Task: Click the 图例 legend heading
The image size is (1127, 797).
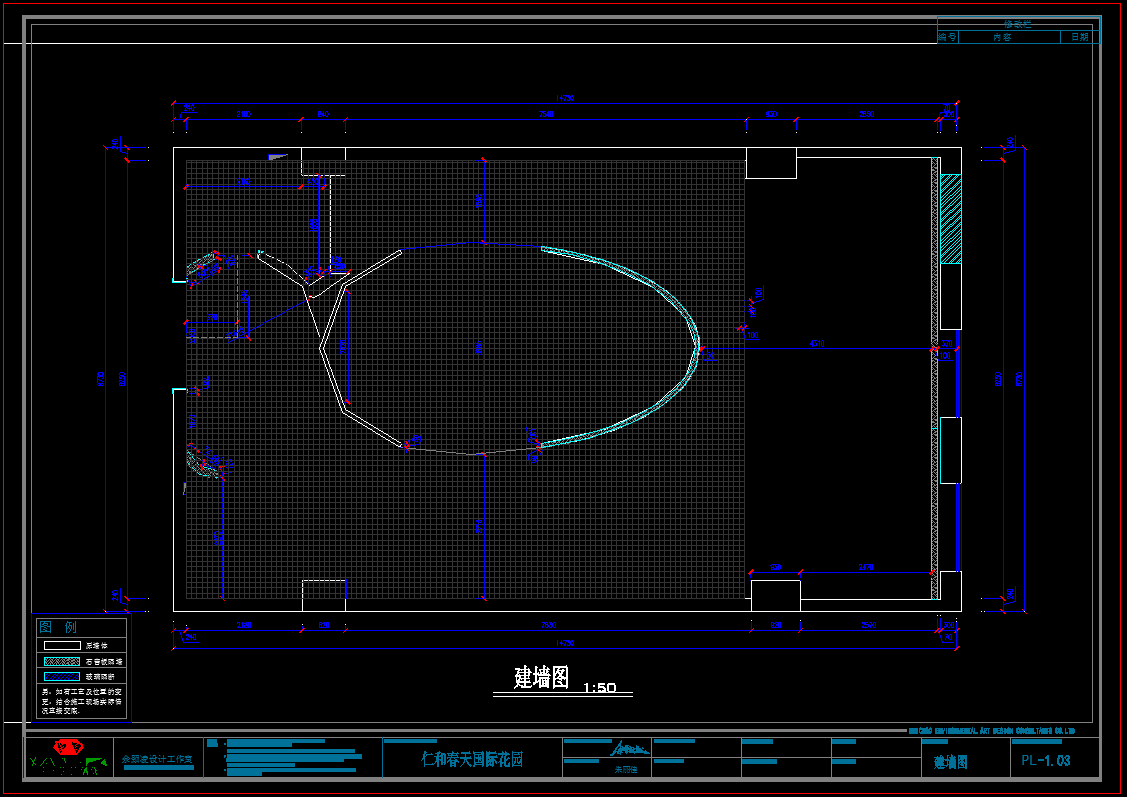Action: click(58, 627)
